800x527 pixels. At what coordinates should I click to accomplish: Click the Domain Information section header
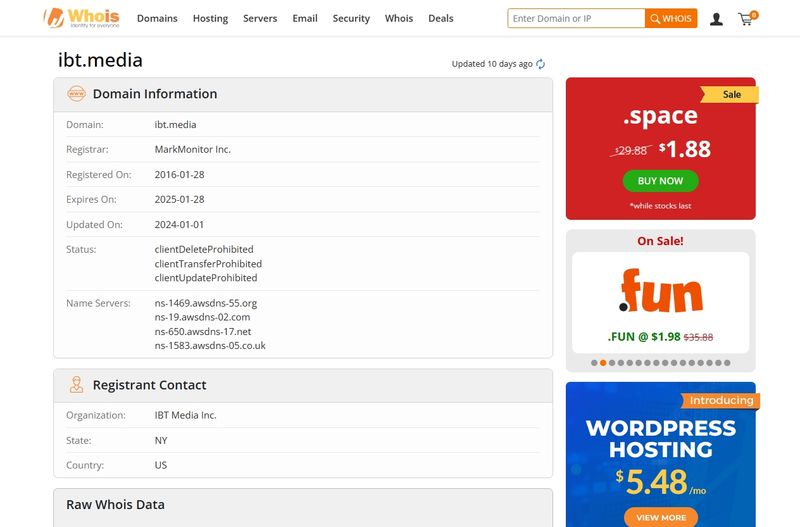pyautogui.click(x=303, y=94)
